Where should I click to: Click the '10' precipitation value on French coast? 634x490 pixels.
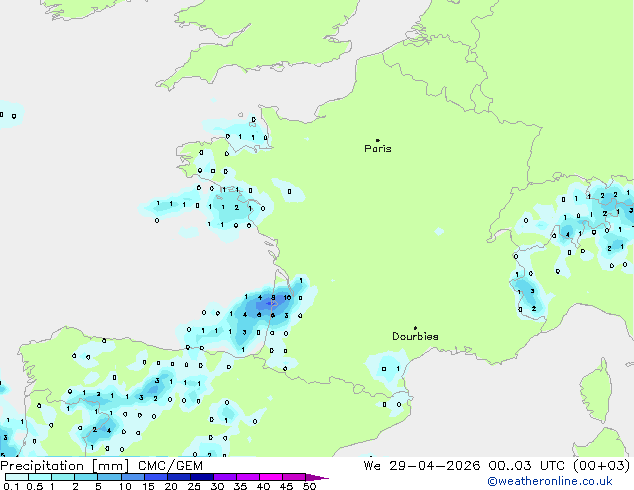tap(287, 298)
